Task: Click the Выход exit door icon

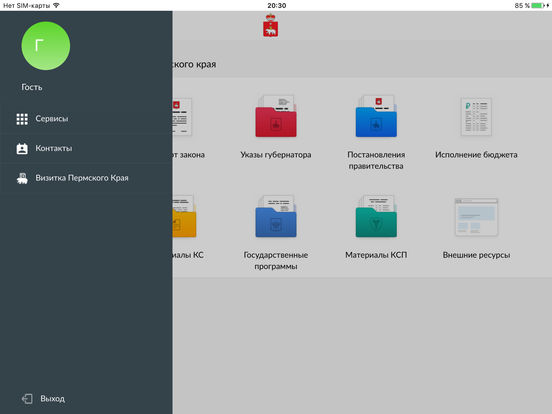Action: (27, 399)
